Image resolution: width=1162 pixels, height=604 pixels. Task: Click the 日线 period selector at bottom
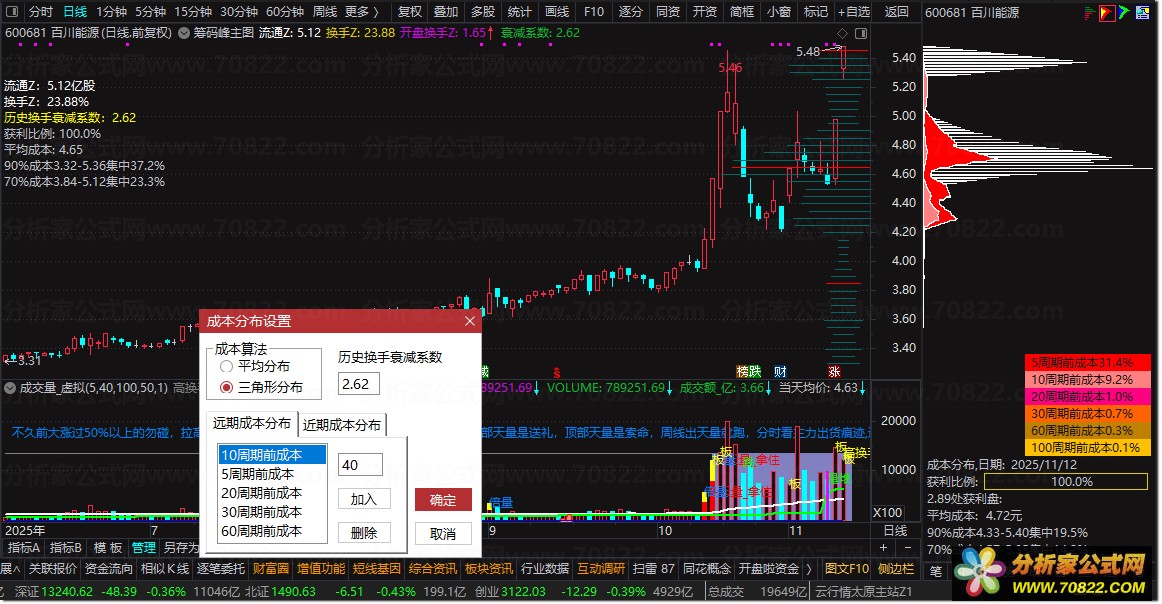tap(896, 531)
